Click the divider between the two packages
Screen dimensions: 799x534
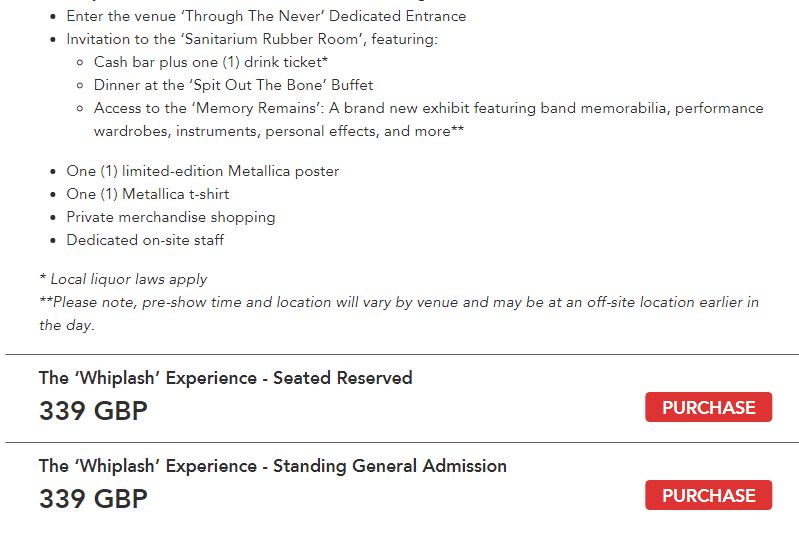point(400,442)
